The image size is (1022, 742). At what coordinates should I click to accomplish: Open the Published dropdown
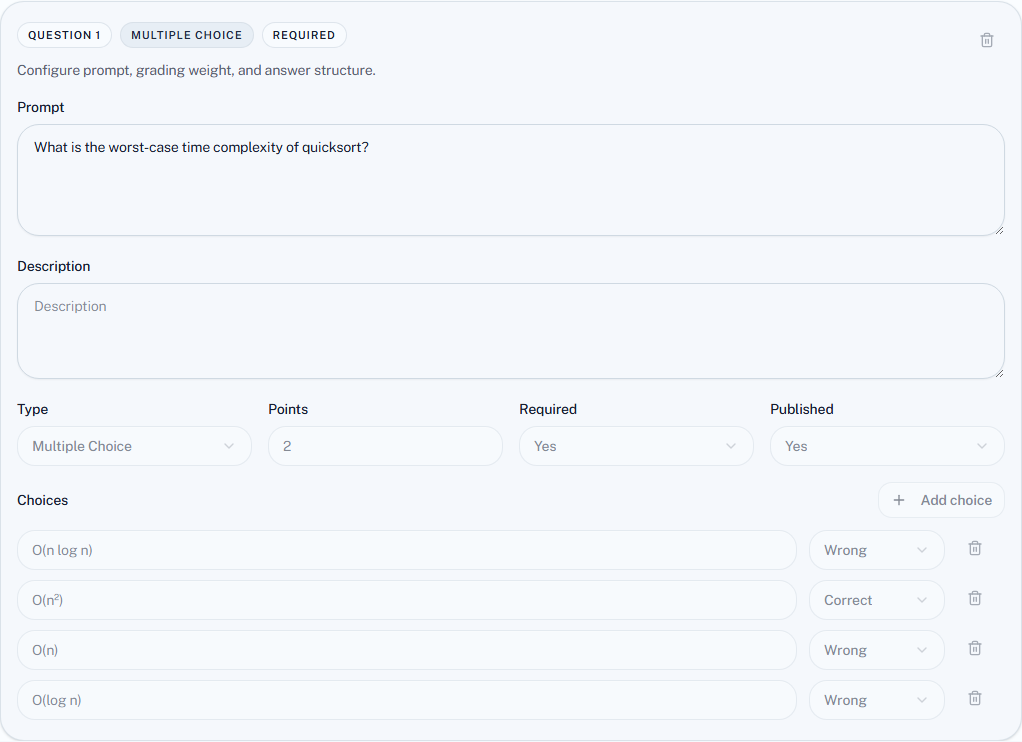pos(887,446)
